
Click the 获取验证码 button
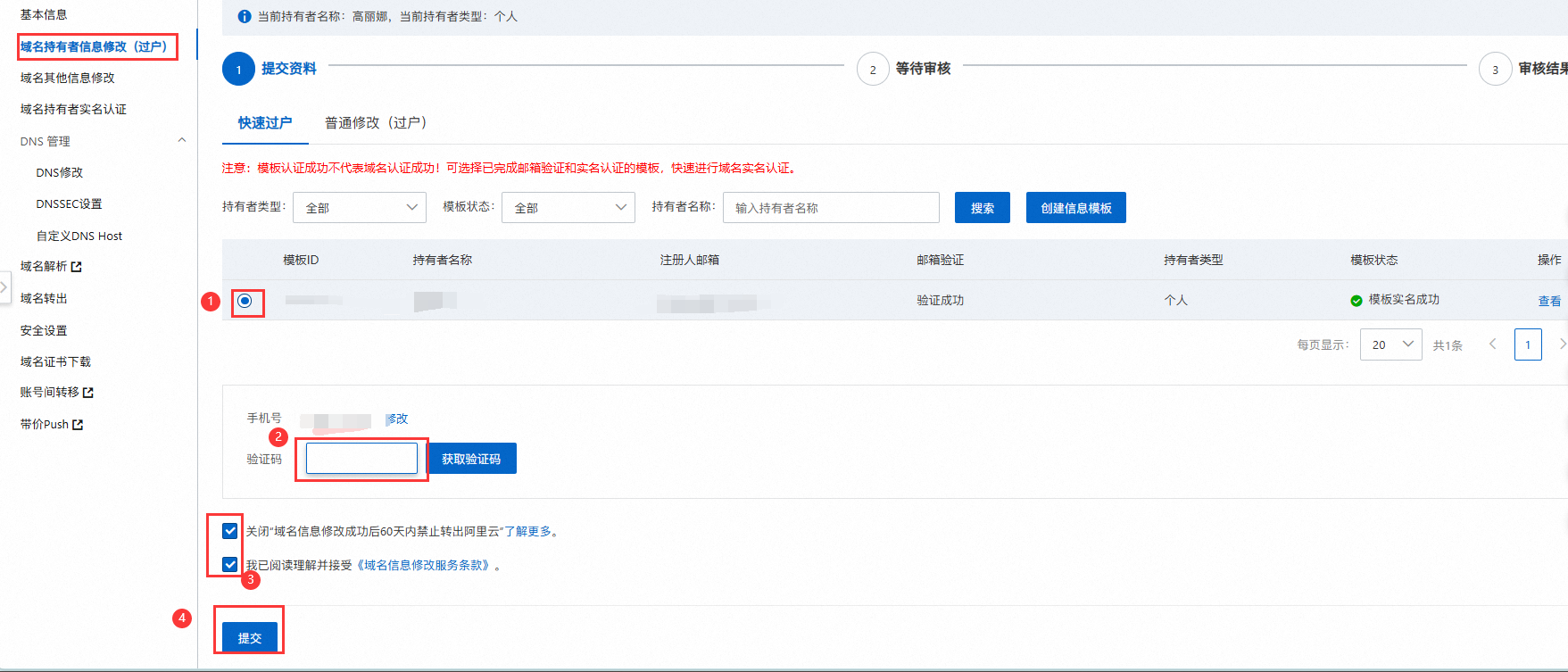pyautogui.click(x=471, y=459)
